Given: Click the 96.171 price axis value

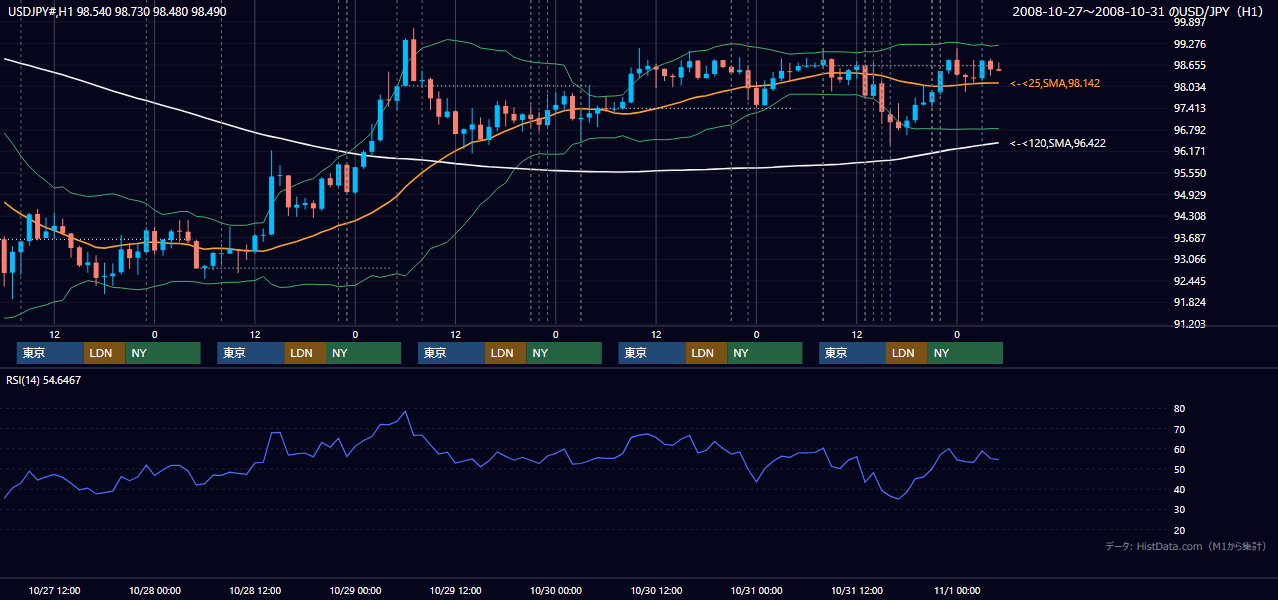Looking at the screenshot, I should (1188, 151).
